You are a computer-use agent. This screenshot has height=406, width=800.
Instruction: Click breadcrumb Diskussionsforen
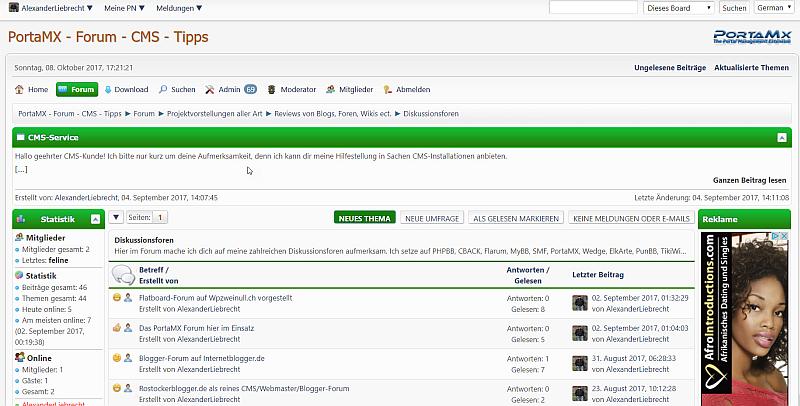[x=431, y=114]
